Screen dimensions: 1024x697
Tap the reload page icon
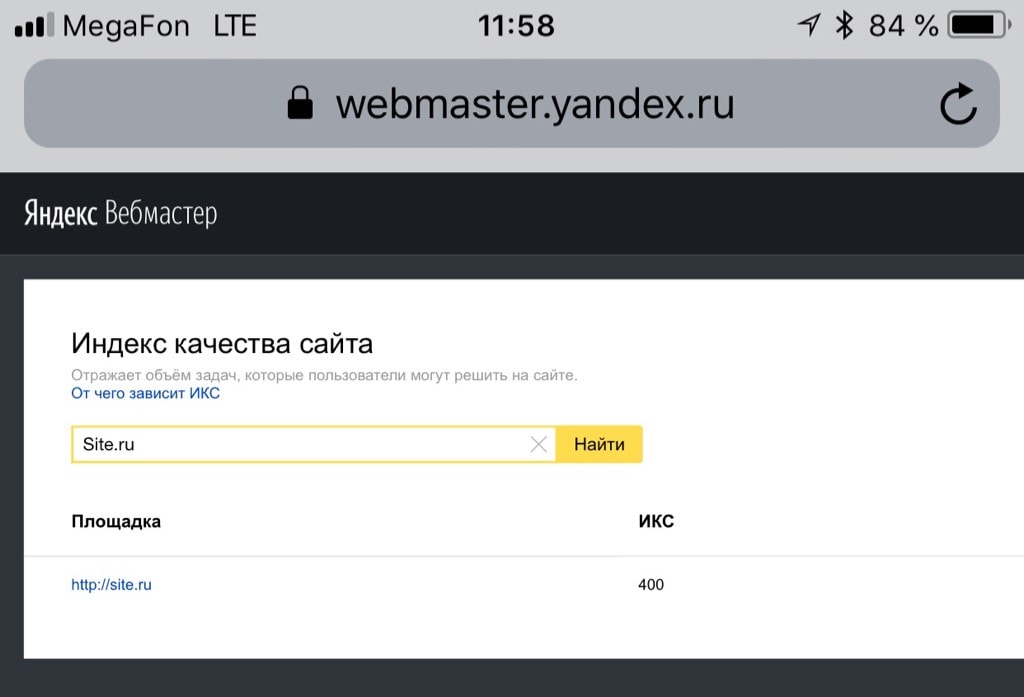(x=958, y=104)
